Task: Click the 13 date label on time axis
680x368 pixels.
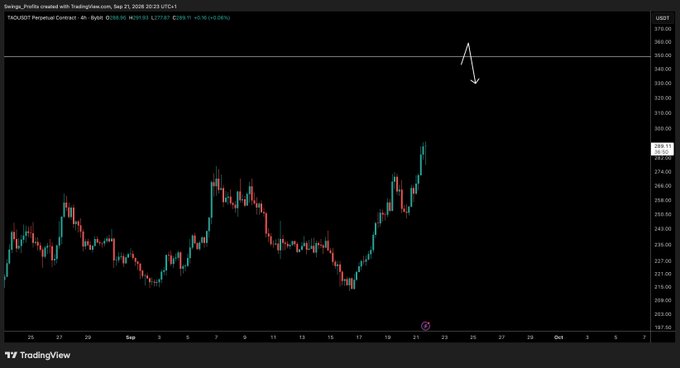Action: 302,337
